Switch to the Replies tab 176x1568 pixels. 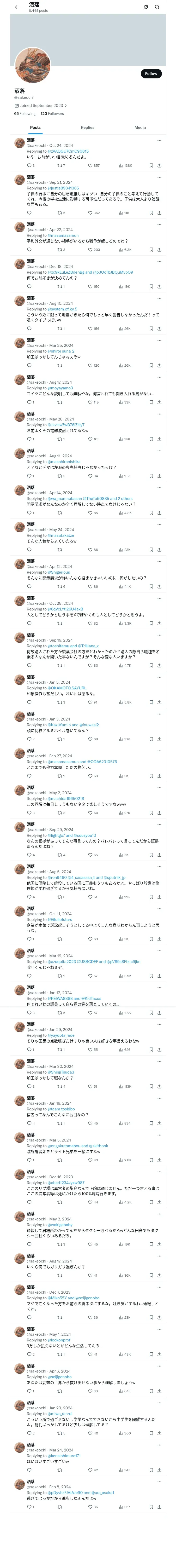87,128
